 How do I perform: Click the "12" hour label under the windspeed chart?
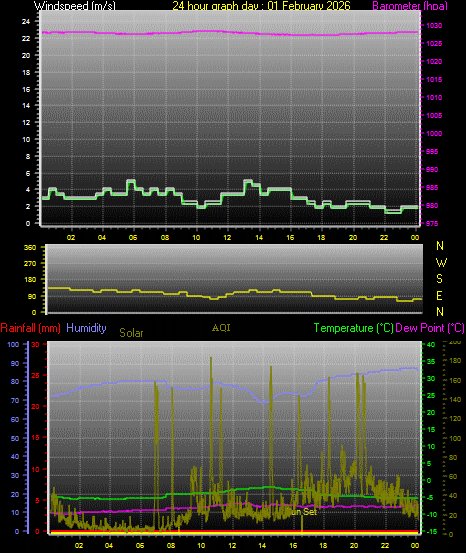[x=227, y=237]
